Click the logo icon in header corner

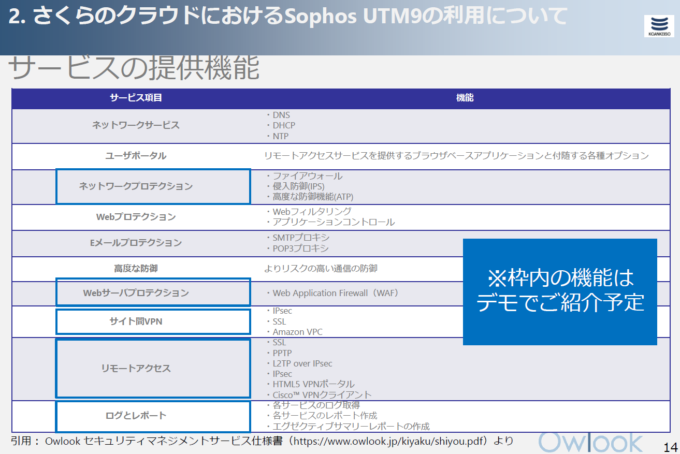click(x=659, y=26)
